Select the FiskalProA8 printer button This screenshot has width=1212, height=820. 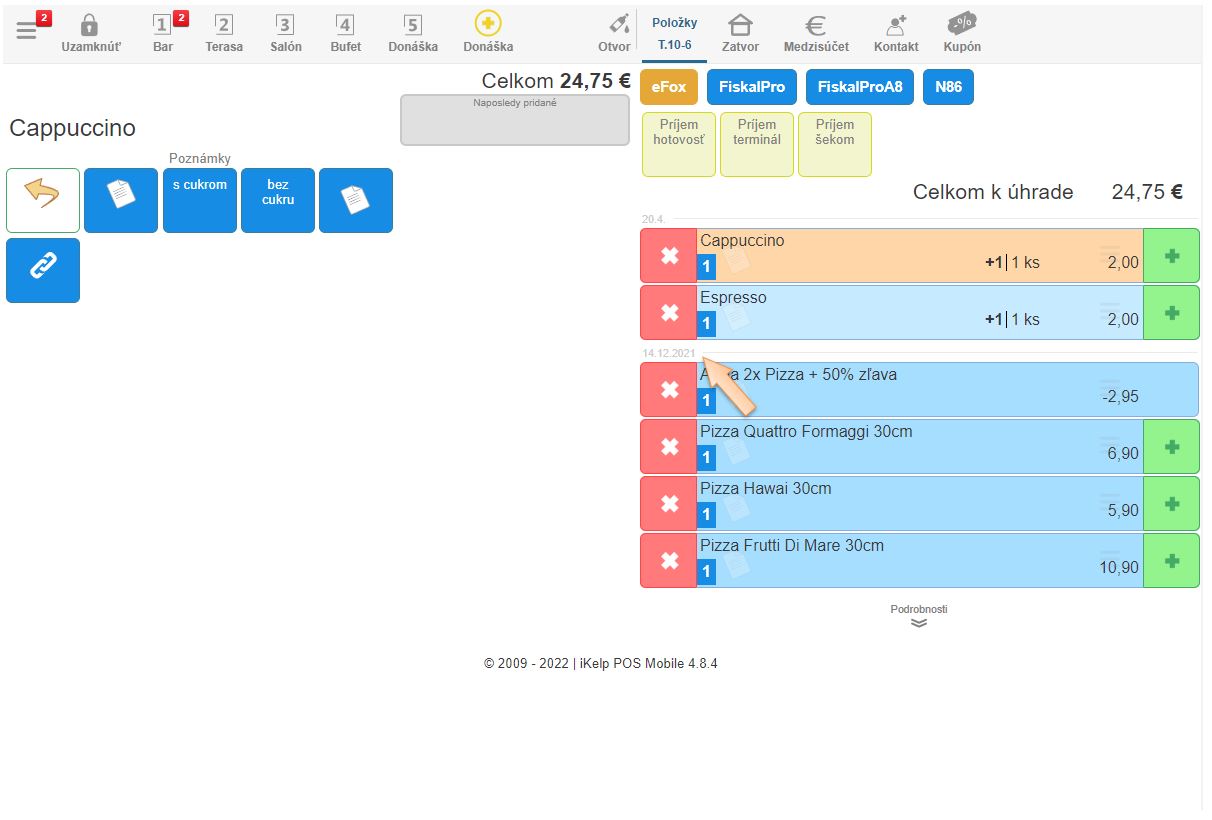tap(860, 87)
